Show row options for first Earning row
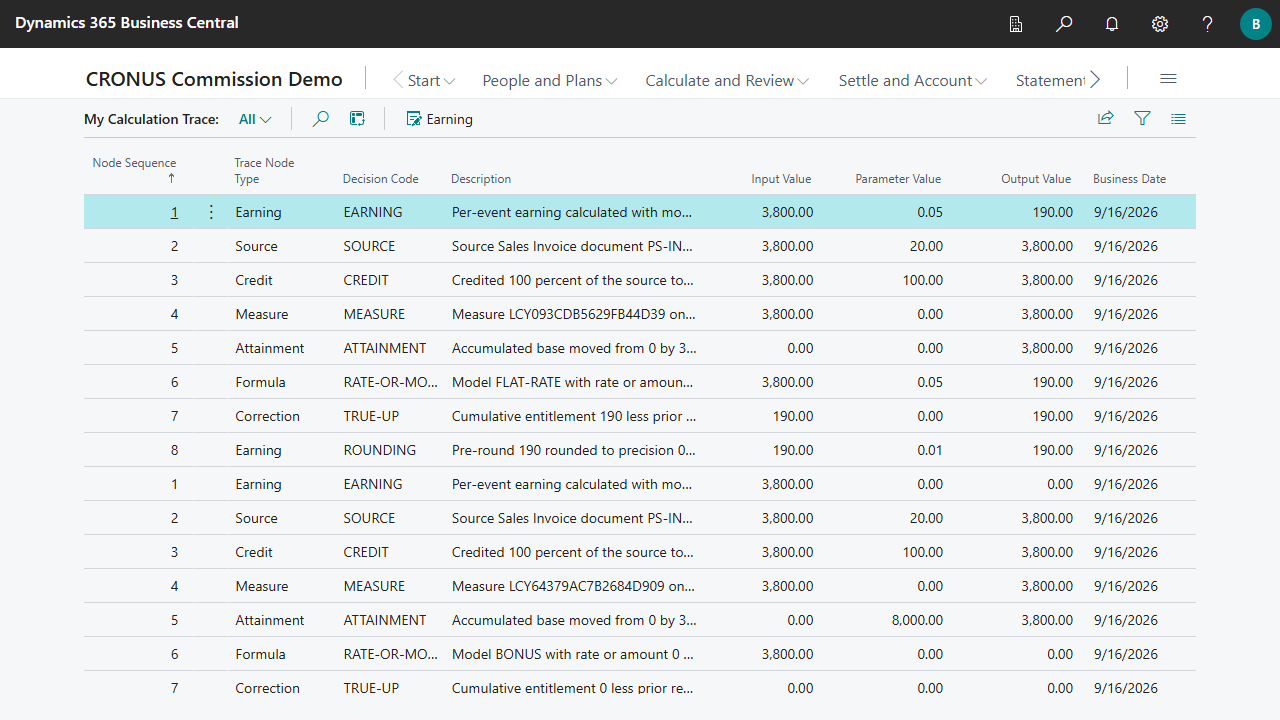This screenshot has width=1280, height=720. click(x=211, y=212)
